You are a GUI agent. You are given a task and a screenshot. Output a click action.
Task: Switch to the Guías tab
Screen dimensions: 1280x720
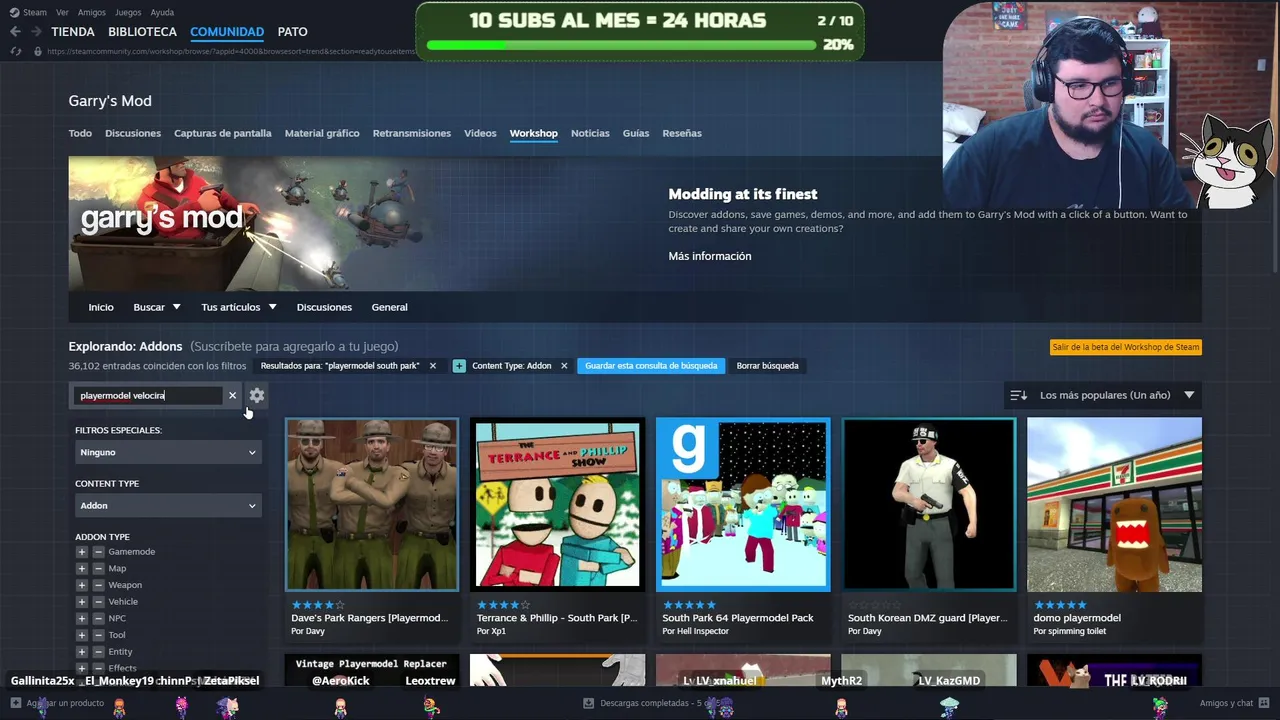pos(636,133)
